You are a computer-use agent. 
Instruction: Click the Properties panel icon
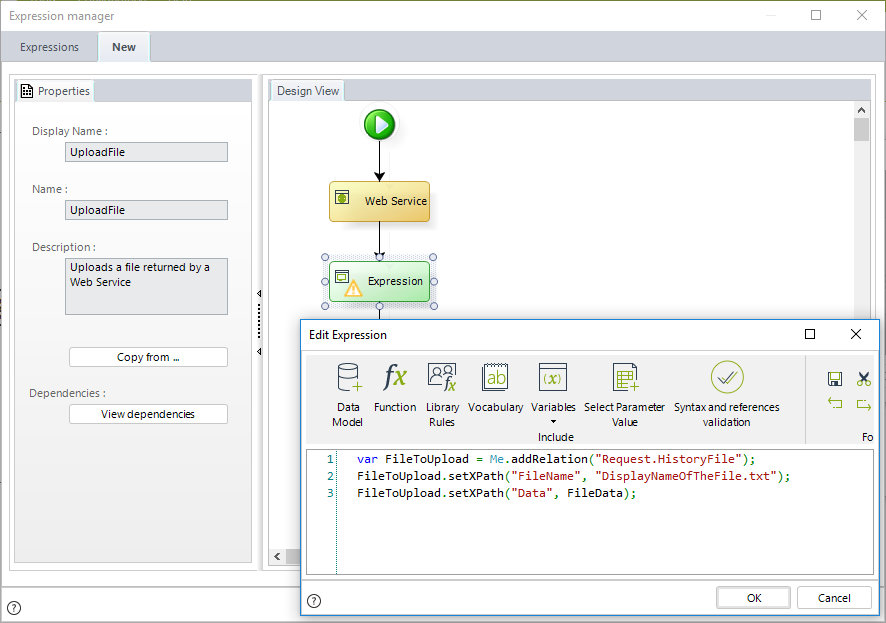tap(27, 91)
